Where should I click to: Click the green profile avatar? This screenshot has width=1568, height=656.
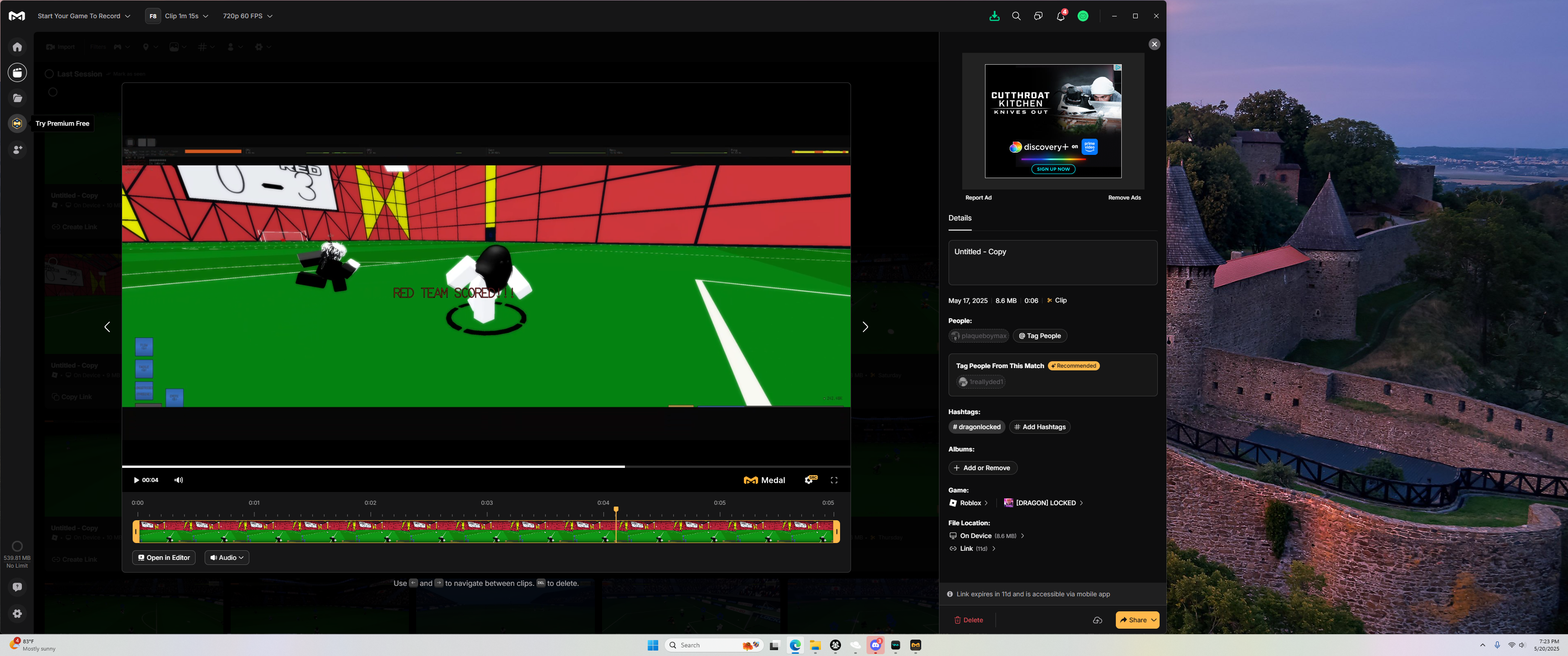click(1083, 16)
